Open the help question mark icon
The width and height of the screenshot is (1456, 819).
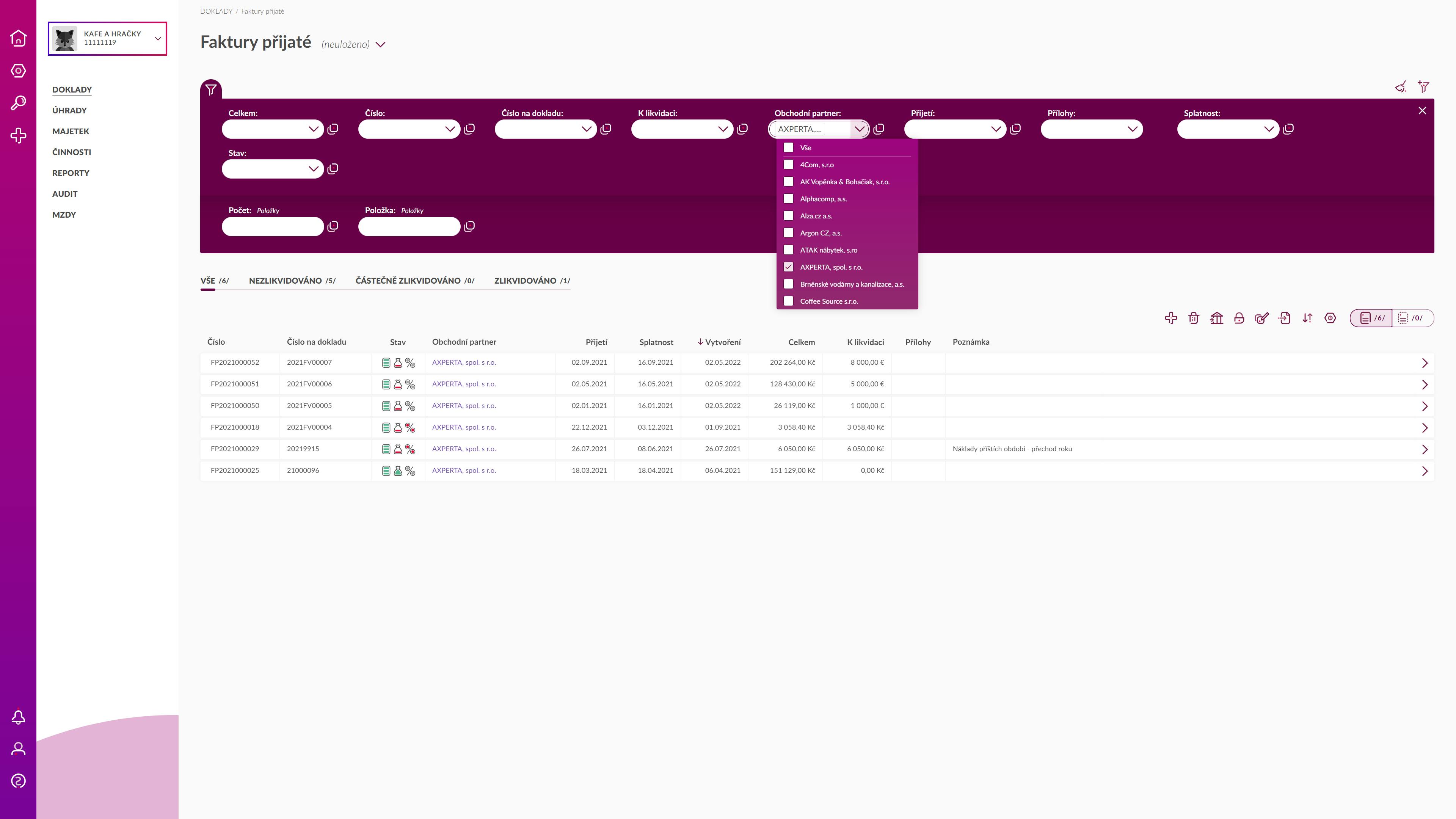pos(18,781)
